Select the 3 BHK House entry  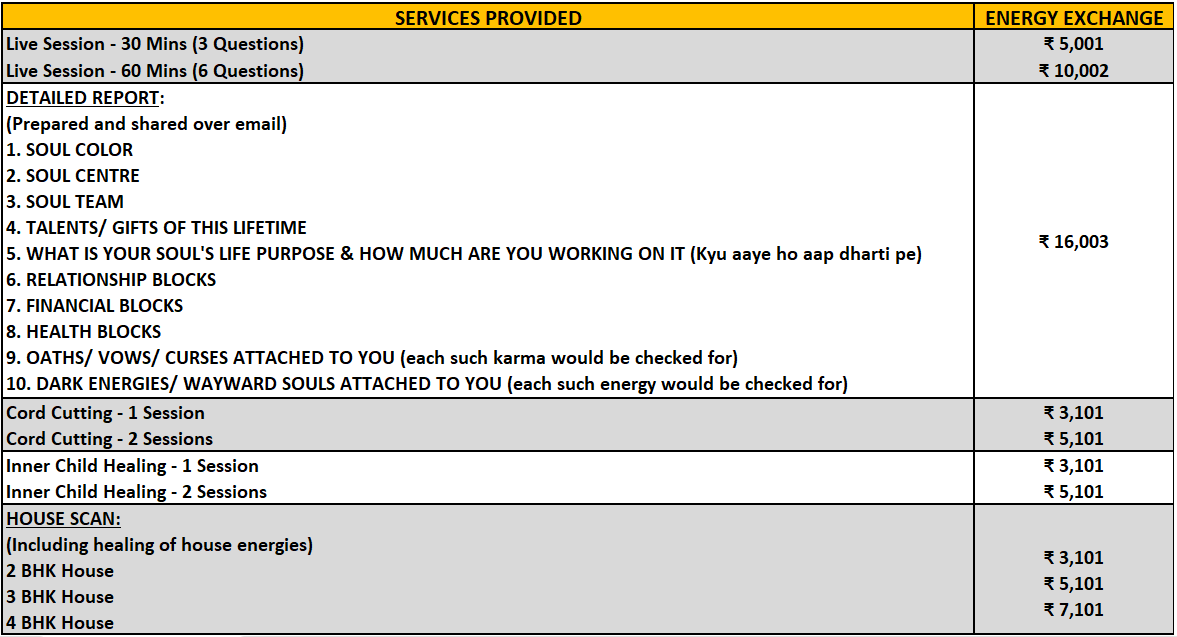pos(60,597)
